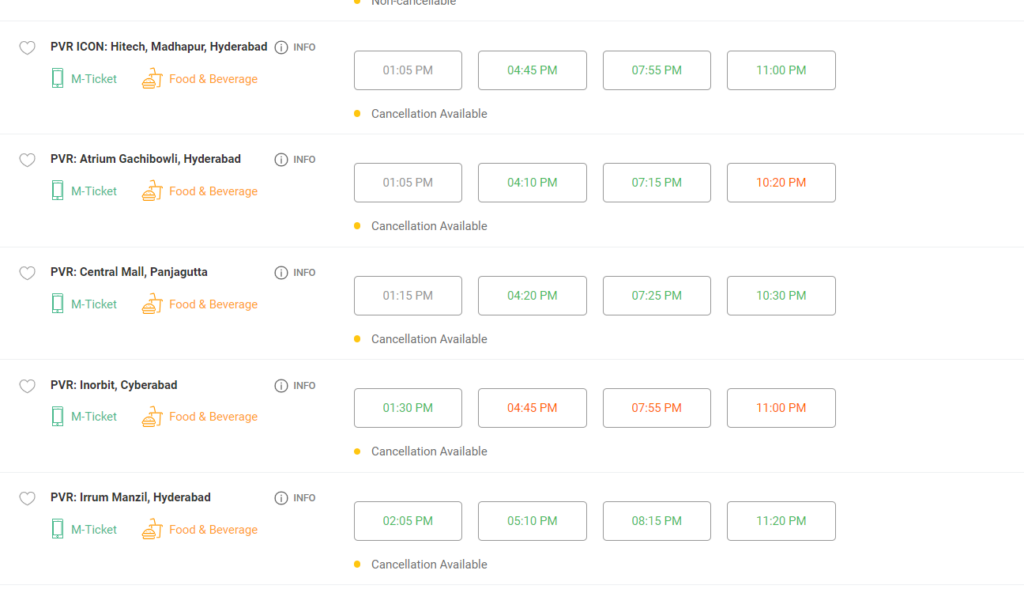Pick 07:55 PM show at PVR Inorbit
The width and height of the screenshot is (1024, 593).
point(656,408)
